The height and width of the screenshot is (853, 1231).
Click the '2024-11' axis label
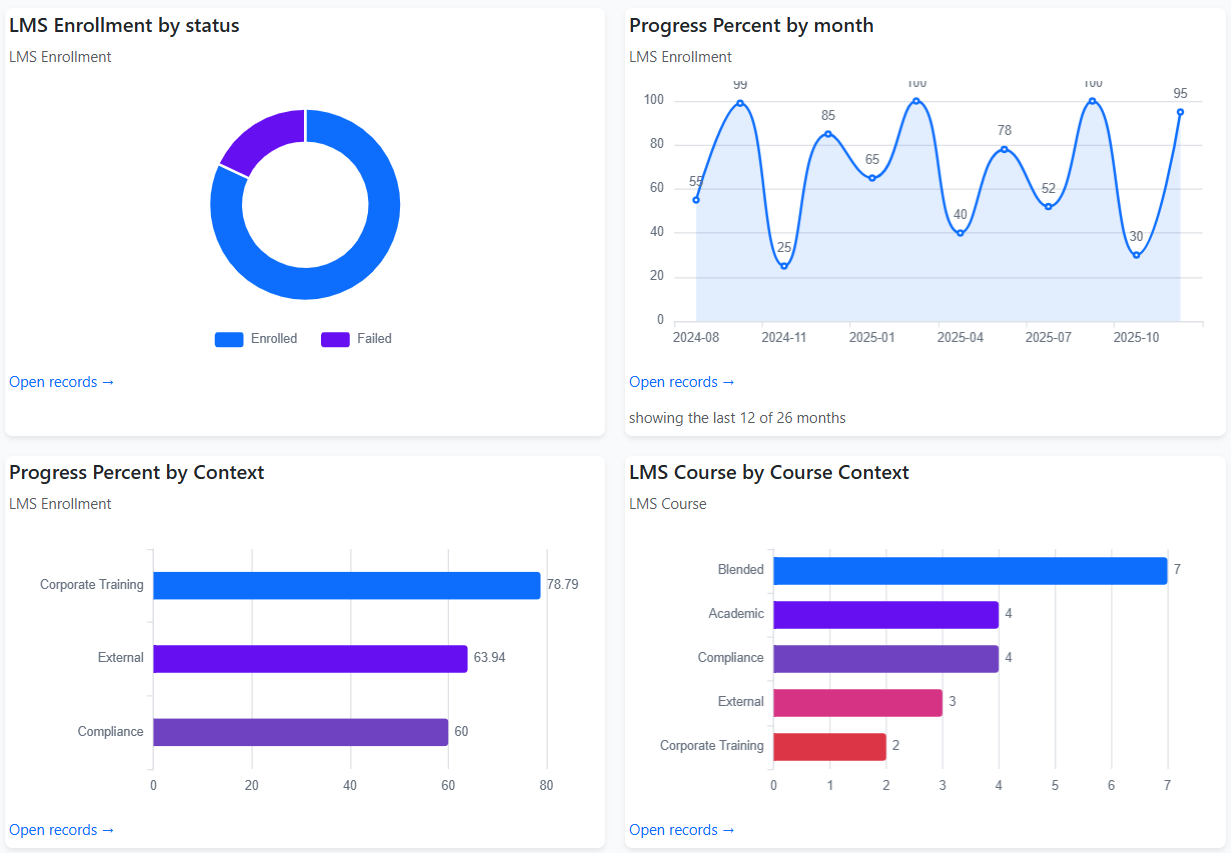tap(784, 338)
